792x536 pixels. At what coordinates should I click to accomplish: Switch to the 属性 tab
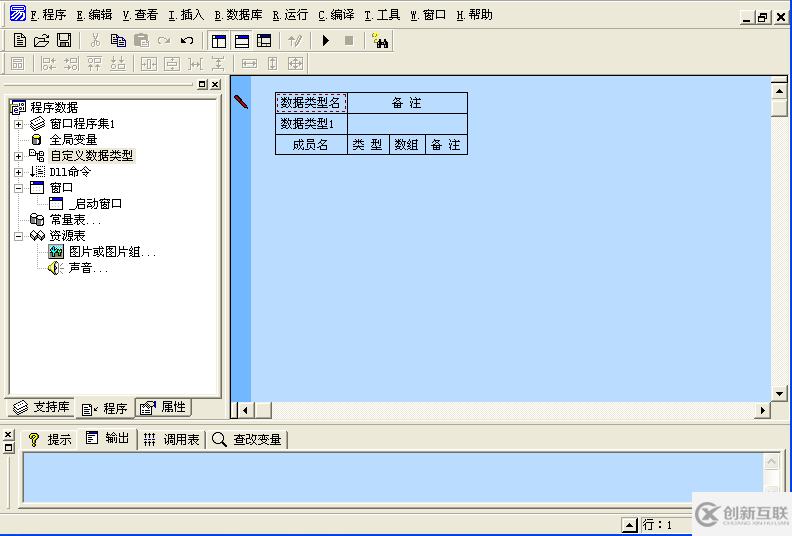(163, 407)
